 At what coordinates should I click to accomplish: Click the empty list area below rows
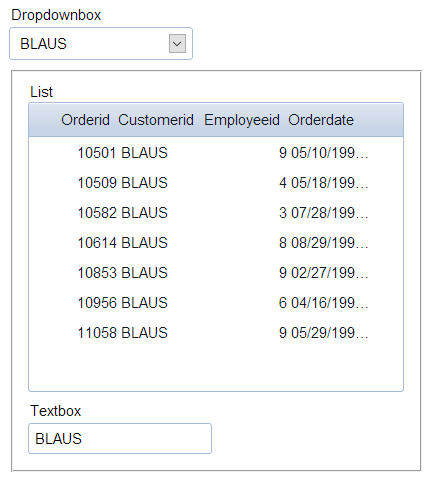click(x=216, y=369)
